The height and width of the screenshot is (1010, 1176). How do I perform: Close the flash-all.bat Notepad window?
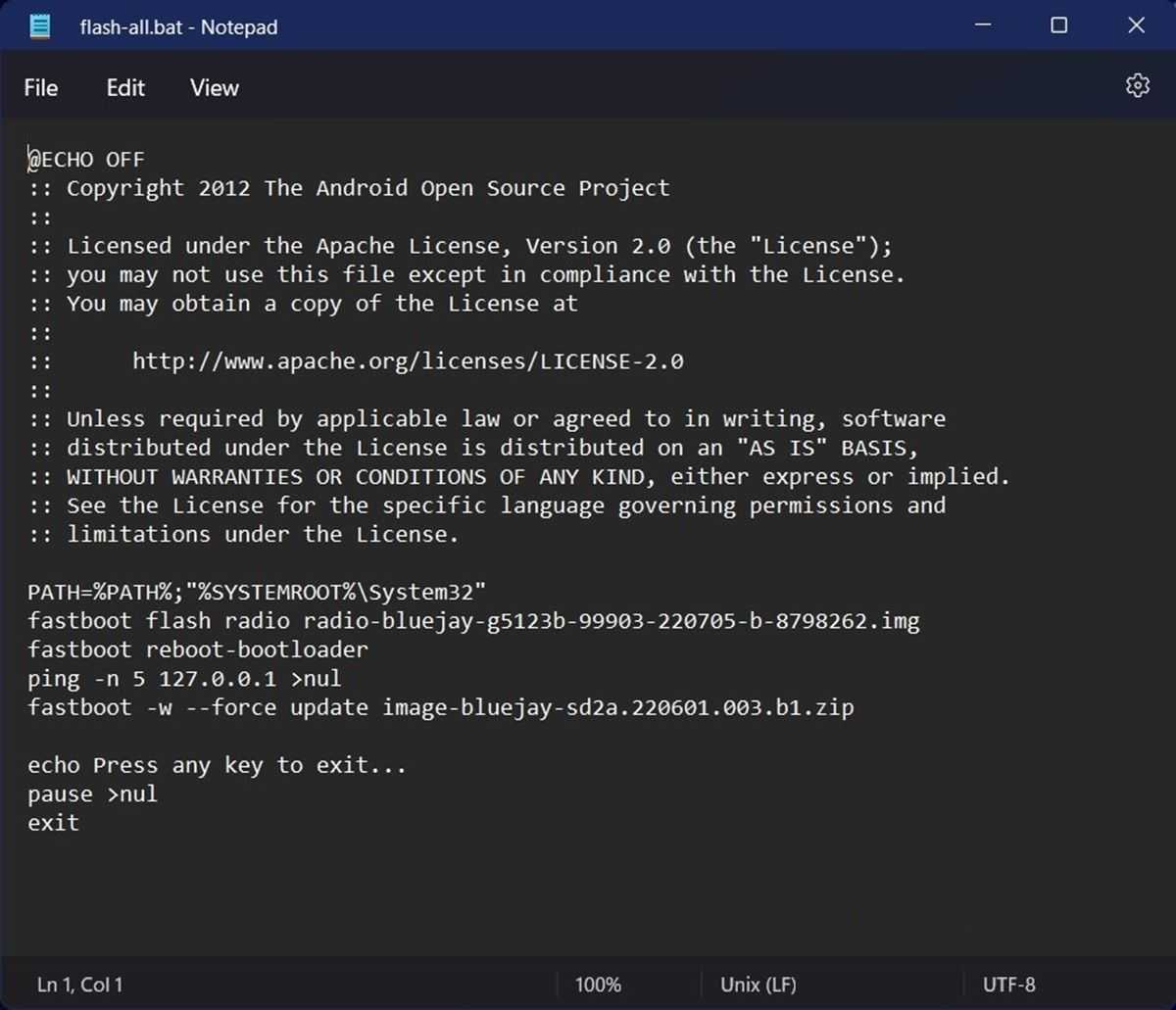[1136, 26]
